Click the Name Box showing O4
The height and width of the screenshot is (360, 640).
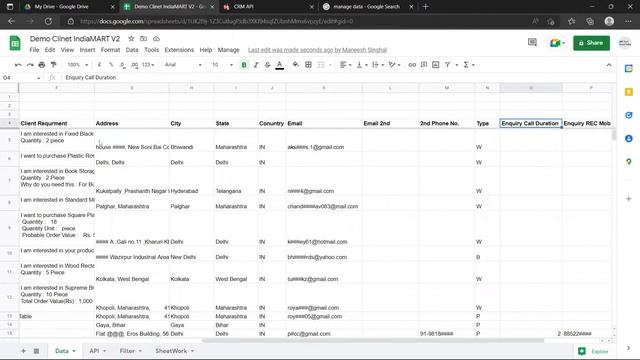[21, 78]
